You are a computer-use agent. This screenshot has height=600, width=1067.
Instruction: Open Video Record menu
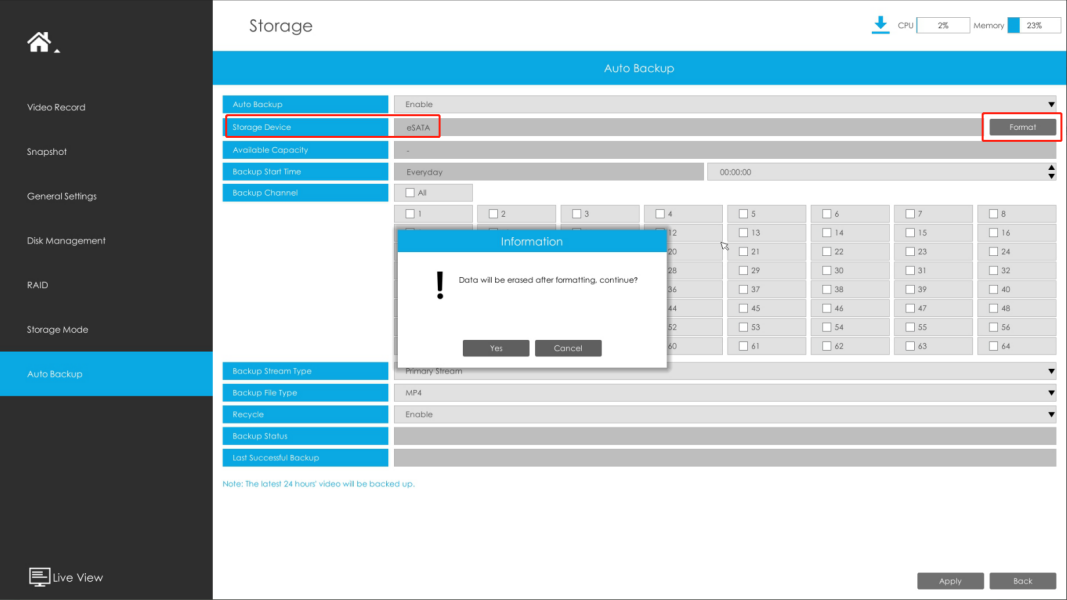pyautogui.click(x=56, y=107)
